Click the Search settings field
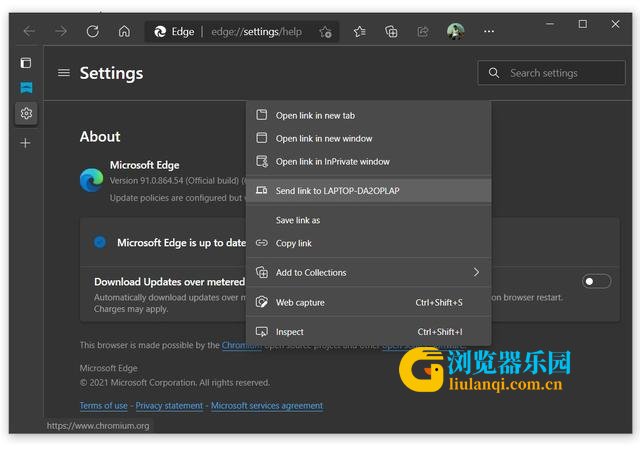This screenshot has height=450, width=640. [551, 73]
